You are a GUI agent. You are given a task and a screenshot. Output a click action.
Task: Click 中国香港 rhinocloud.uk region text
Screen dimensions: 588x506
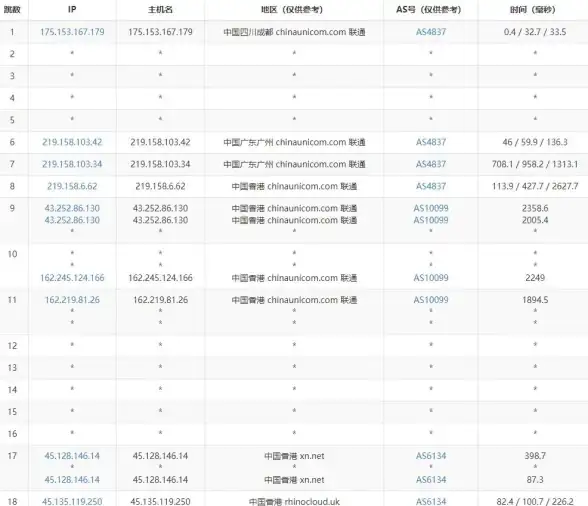(294, 501)
